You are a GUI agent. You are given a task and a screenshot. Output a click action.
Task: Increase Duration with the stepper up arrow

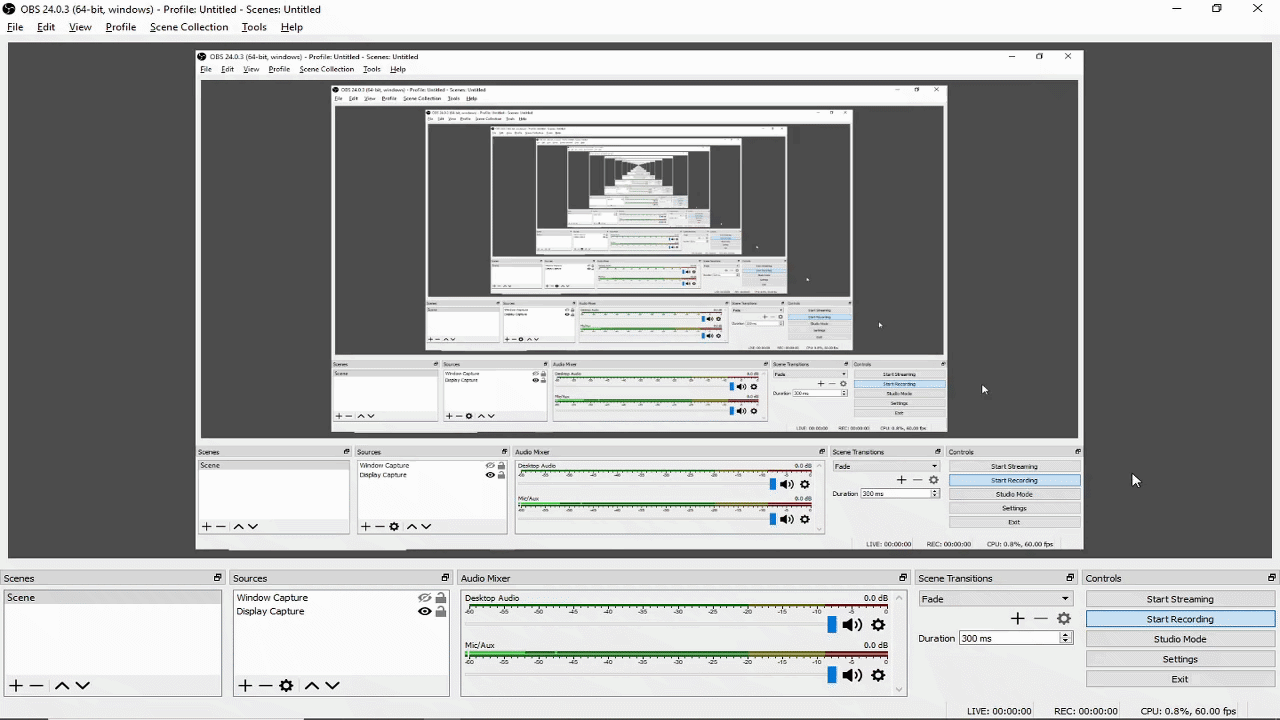[x=1065, y=635]
